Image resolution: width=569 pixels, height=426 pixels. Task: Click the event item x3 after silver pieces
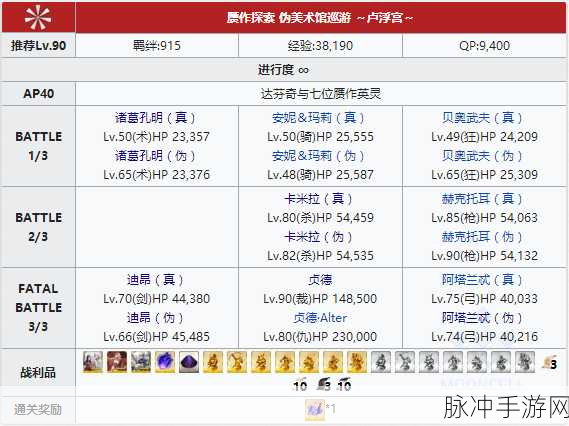coord(549,362)
